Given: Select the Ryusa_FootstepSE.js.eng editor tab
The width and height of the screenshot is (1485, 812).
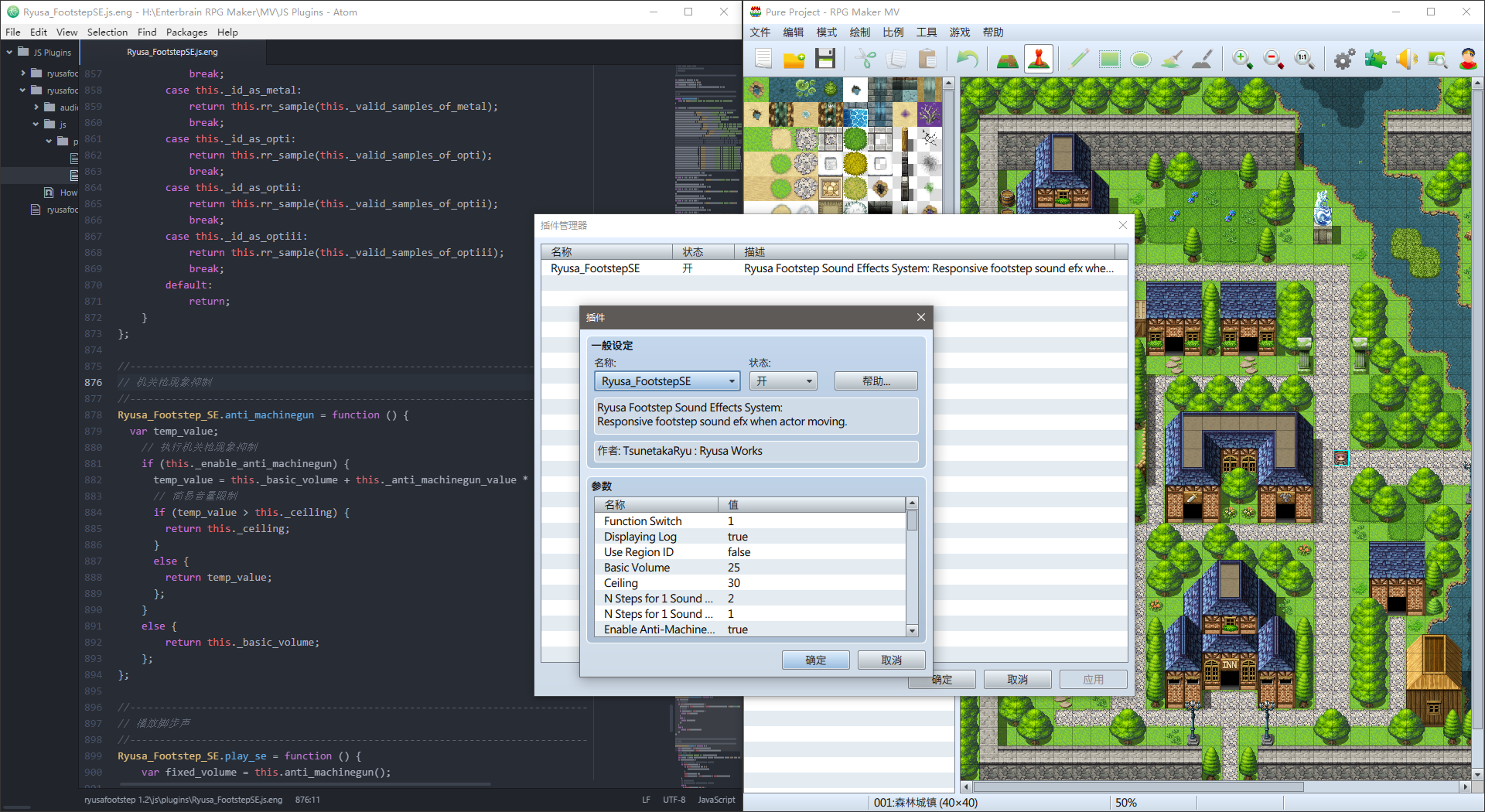Looking at the screenshot, I should (x=172, y=53).
